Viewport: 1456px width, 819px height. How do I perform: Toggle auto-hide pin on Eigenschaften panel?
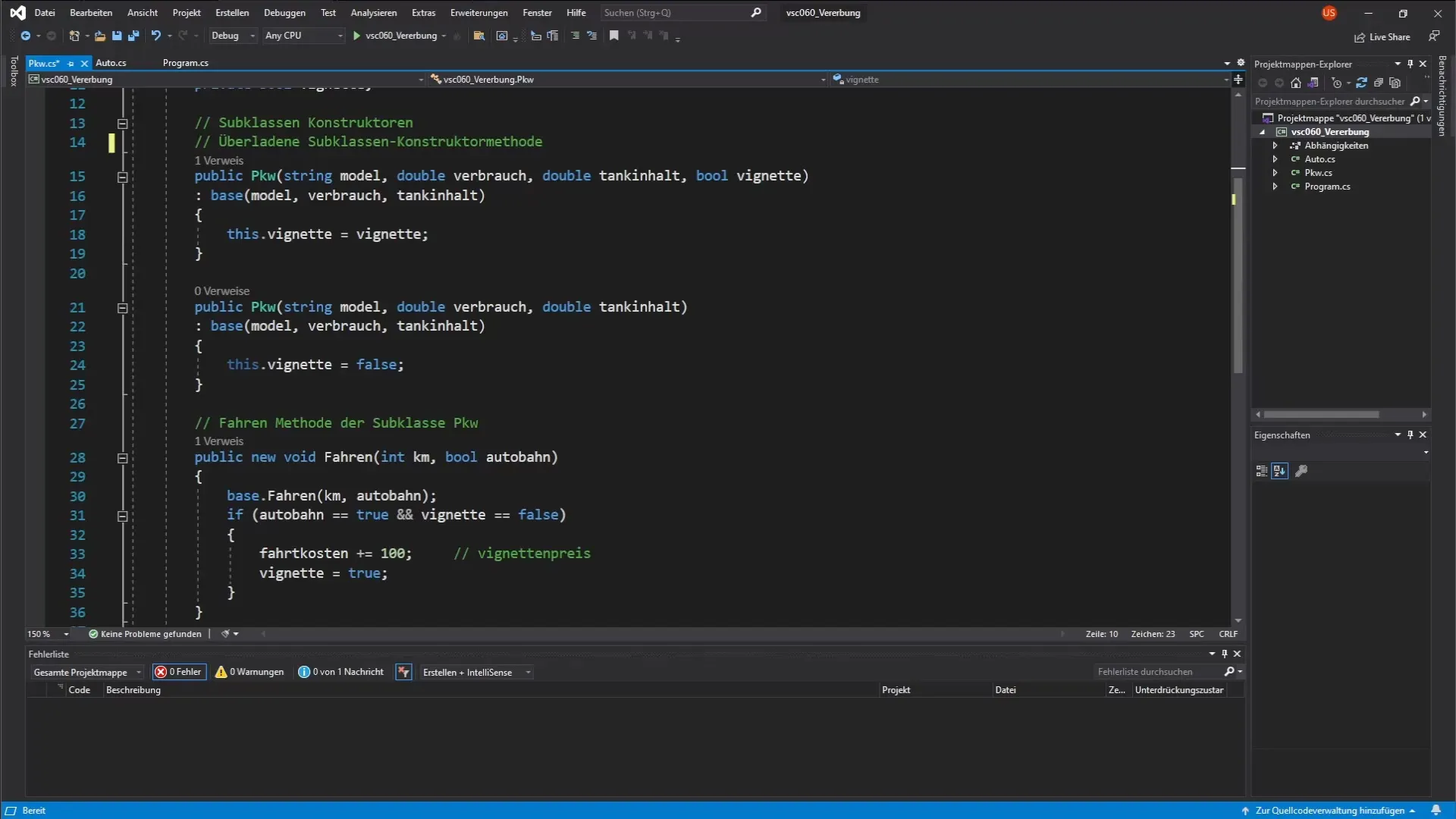click(1410, 435)
